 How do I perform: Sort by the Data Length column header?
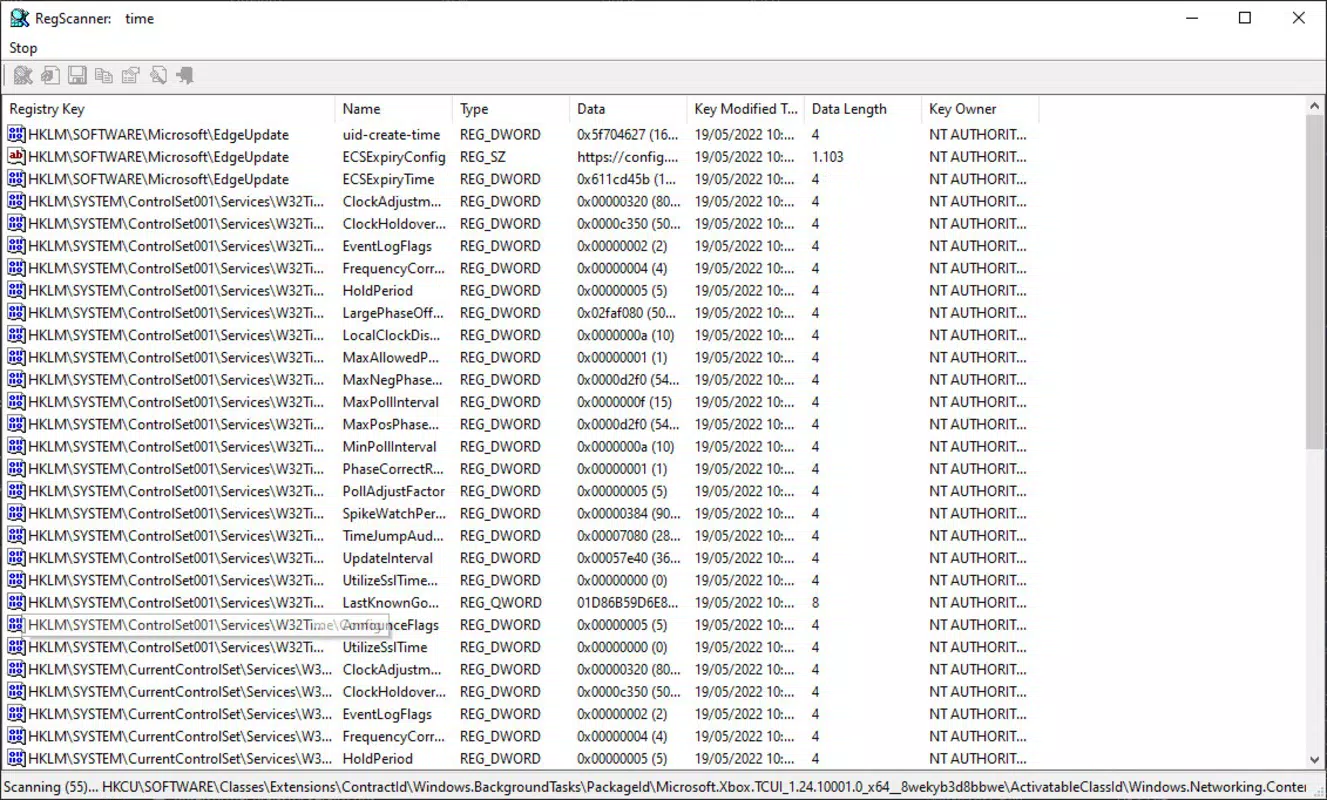click(862, 109)
